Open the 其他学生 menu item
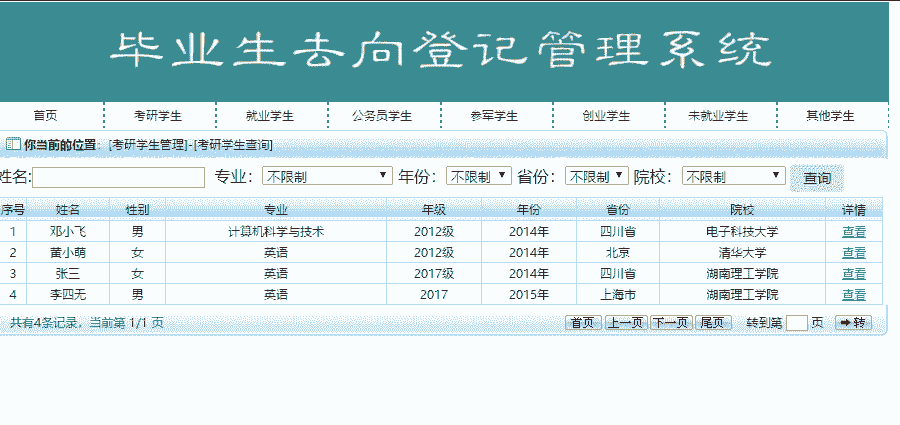The width and height of the screenshot is (900, 425). point(830,115)
